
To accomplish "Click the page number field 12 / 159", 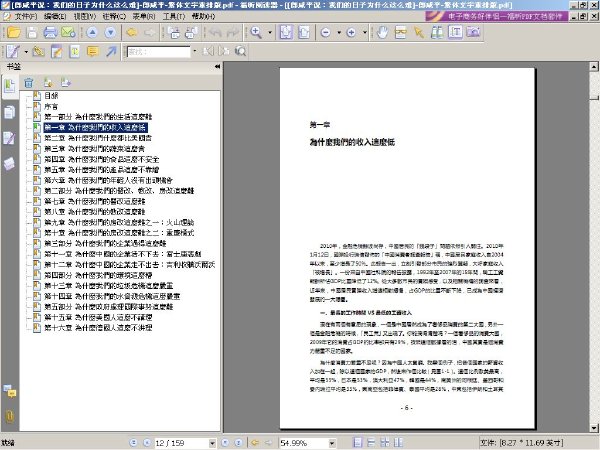I will point(181,443).
